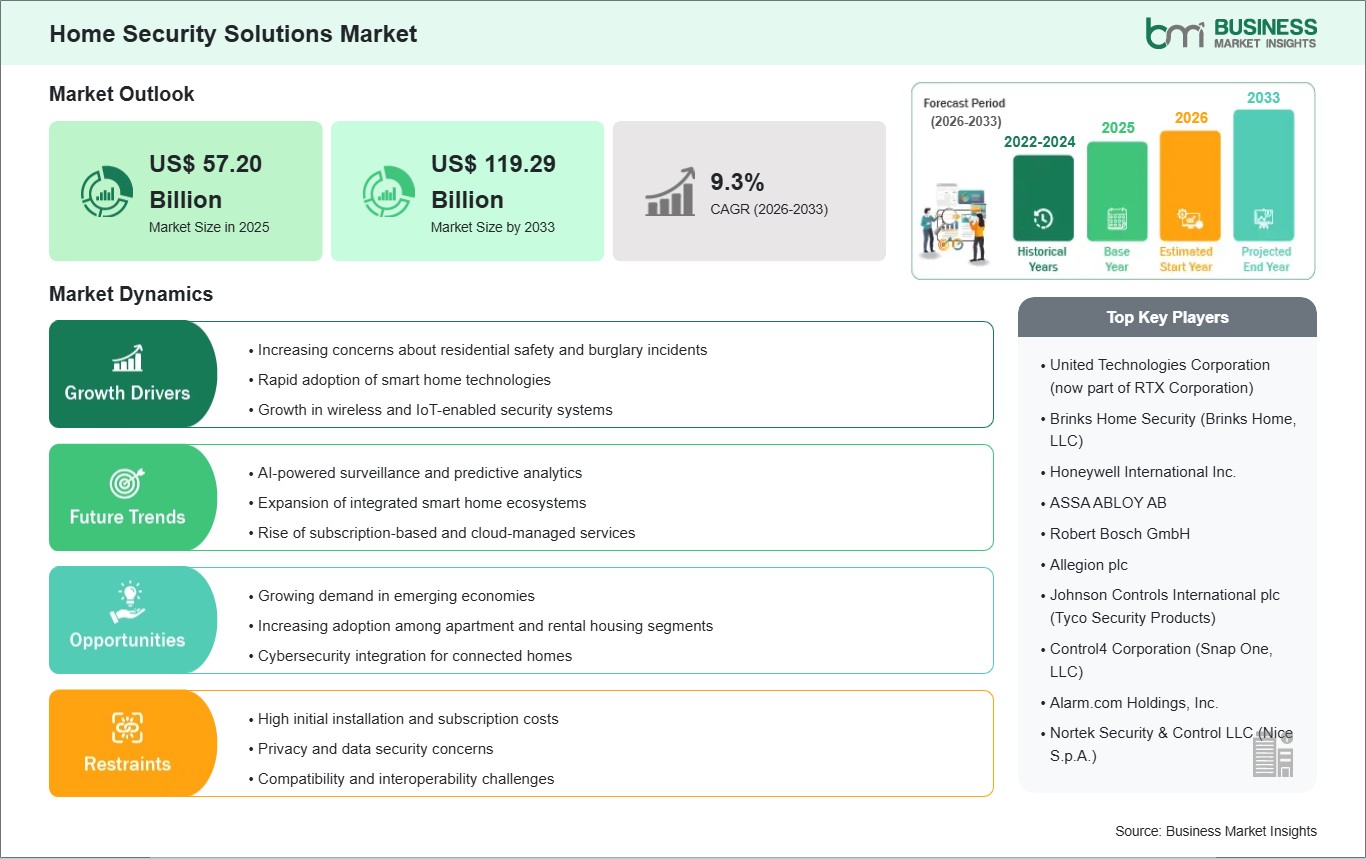Click 'Growing demand in emerging economies'

pyautogui.click(x=397, y=596)
